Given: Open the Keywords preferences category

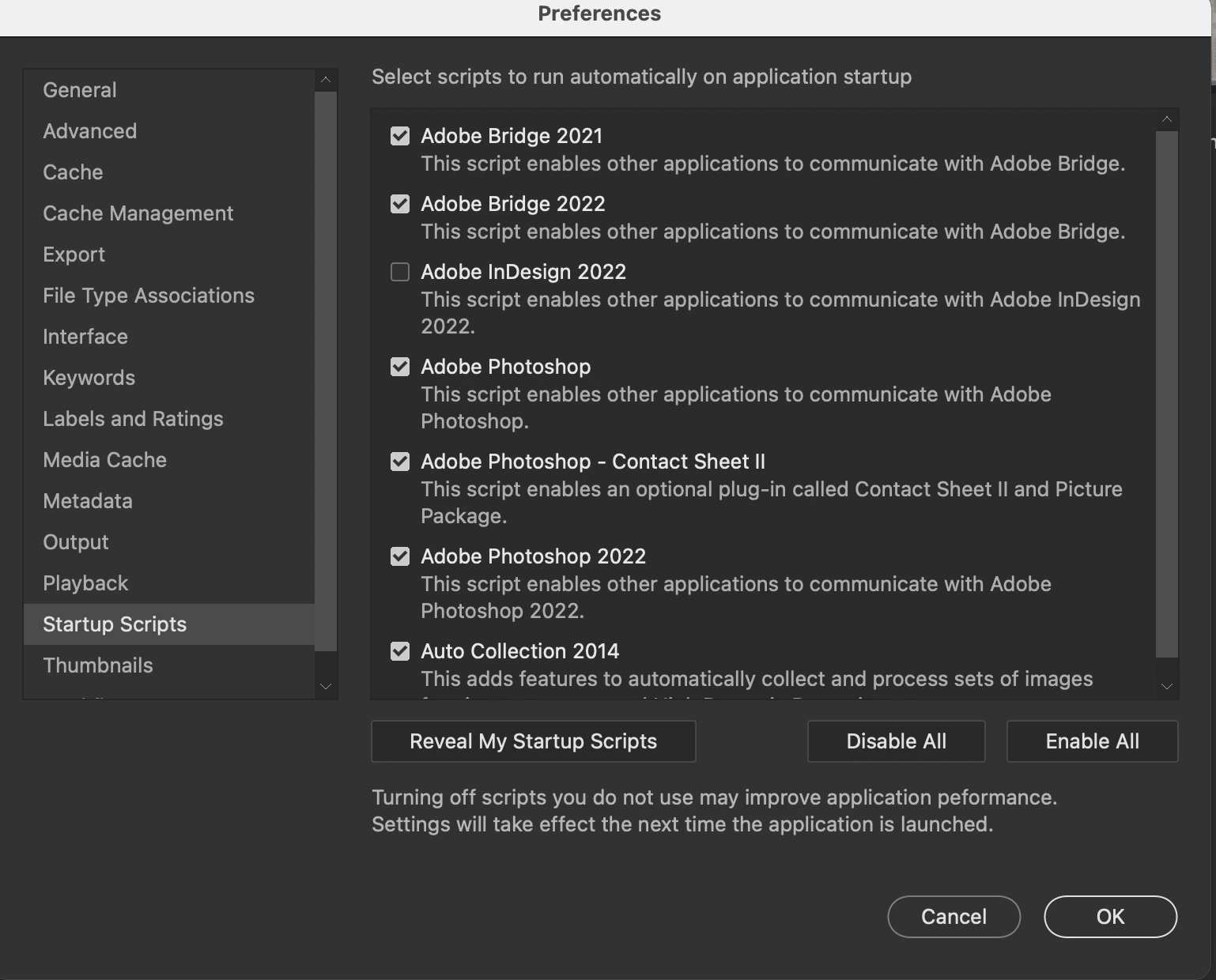Looking at the screenshot, I should [169, 378].
